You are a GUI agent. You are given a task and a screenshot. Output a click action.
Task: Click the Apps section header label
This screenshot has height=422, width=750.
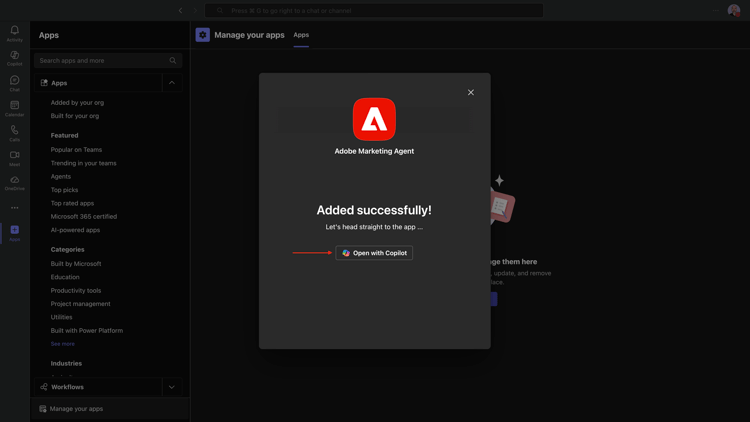59,83
